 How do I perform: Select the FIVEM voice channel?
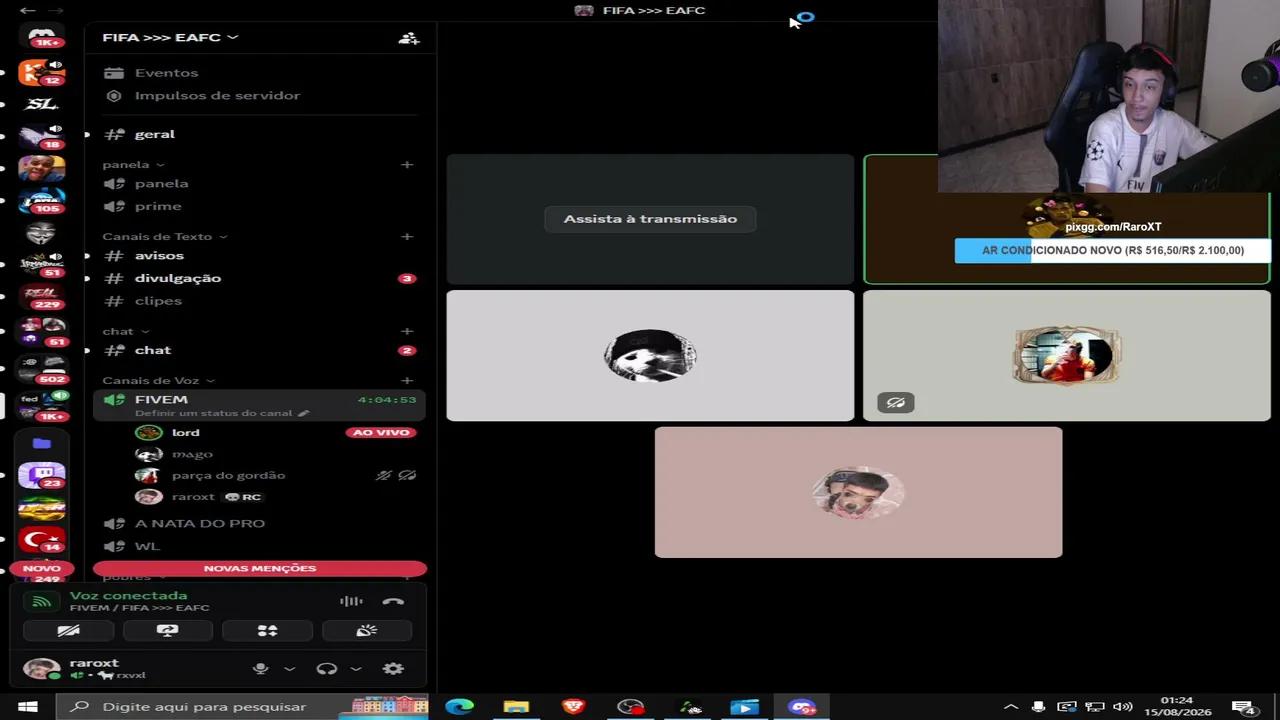pos(260,405)
